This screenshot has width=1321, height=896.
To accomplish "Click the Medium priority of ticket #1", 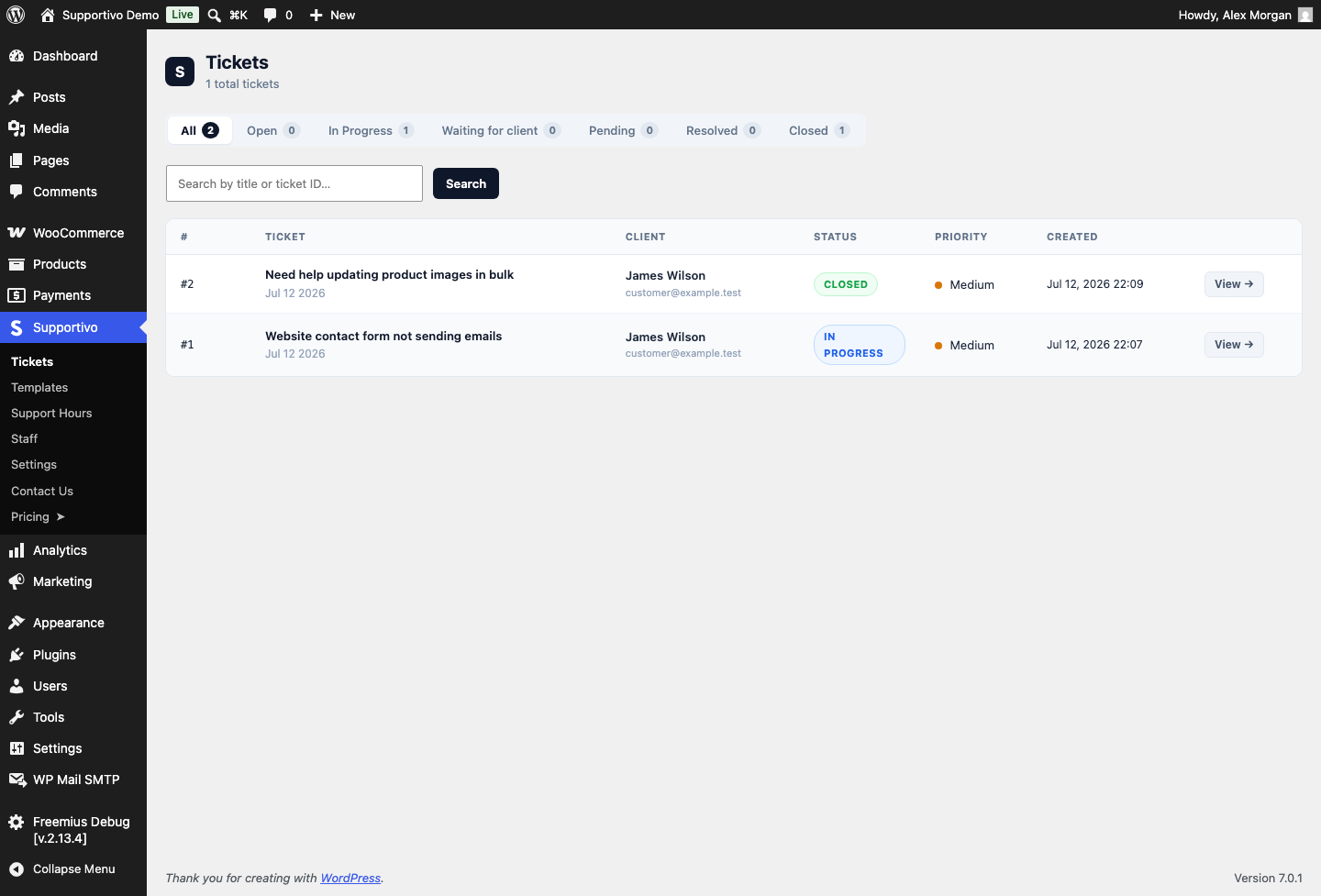I will 965,346.
